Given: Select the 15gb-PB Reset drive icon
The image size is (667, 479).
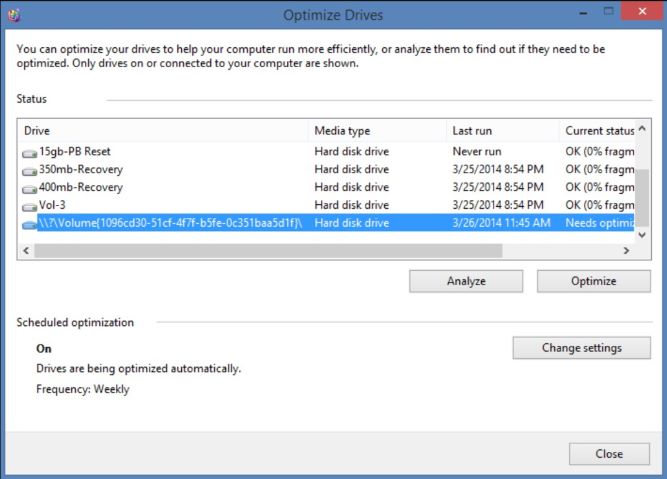Looking at the screenshot, I should (29, 153).
